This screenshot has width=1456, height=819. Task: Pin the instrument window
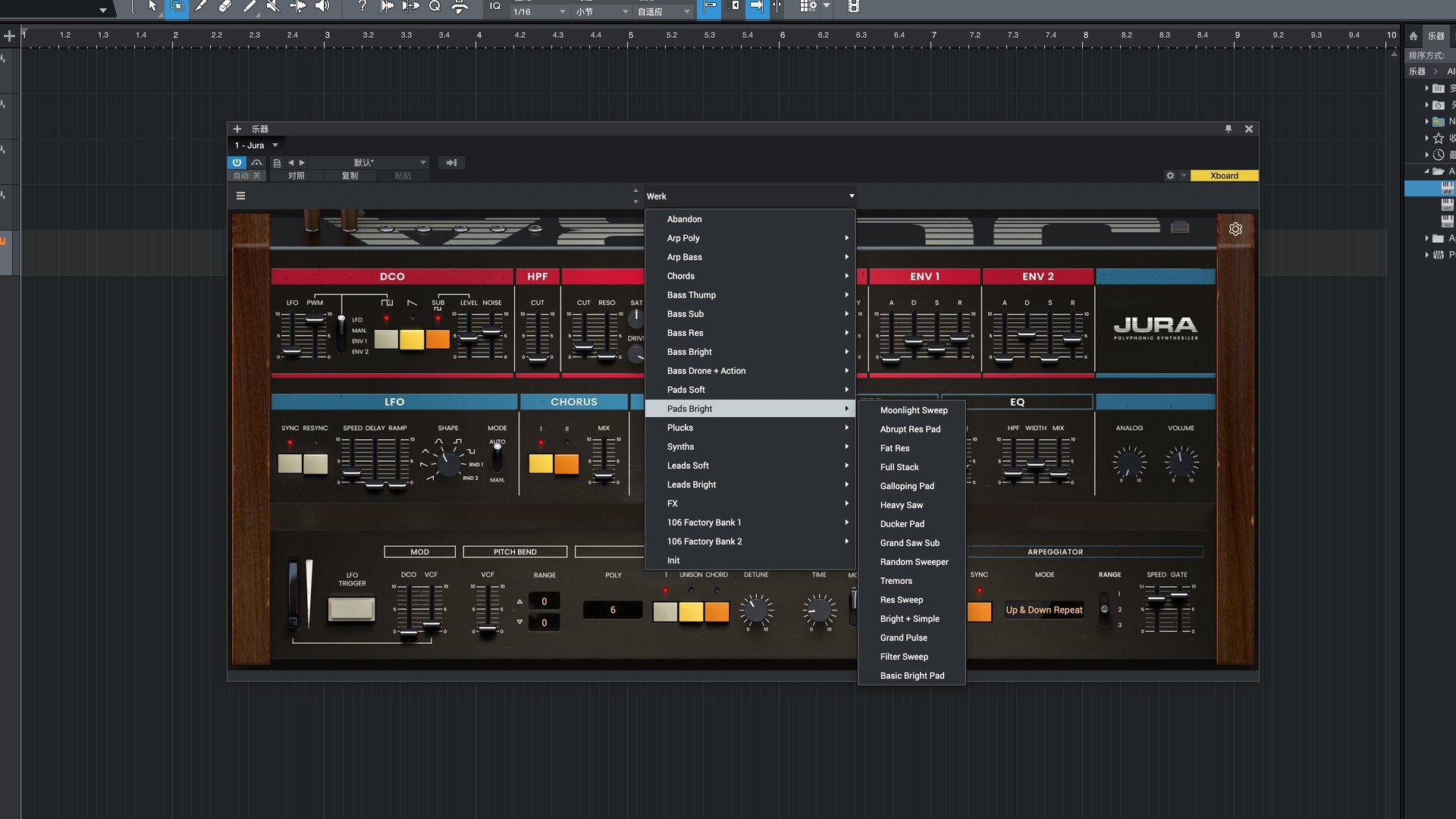1228,129
